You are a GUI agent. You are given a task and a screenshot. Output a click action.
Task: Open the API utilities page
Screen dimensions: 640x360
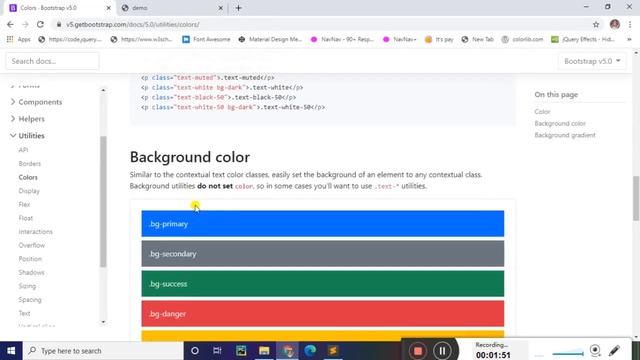23,150
